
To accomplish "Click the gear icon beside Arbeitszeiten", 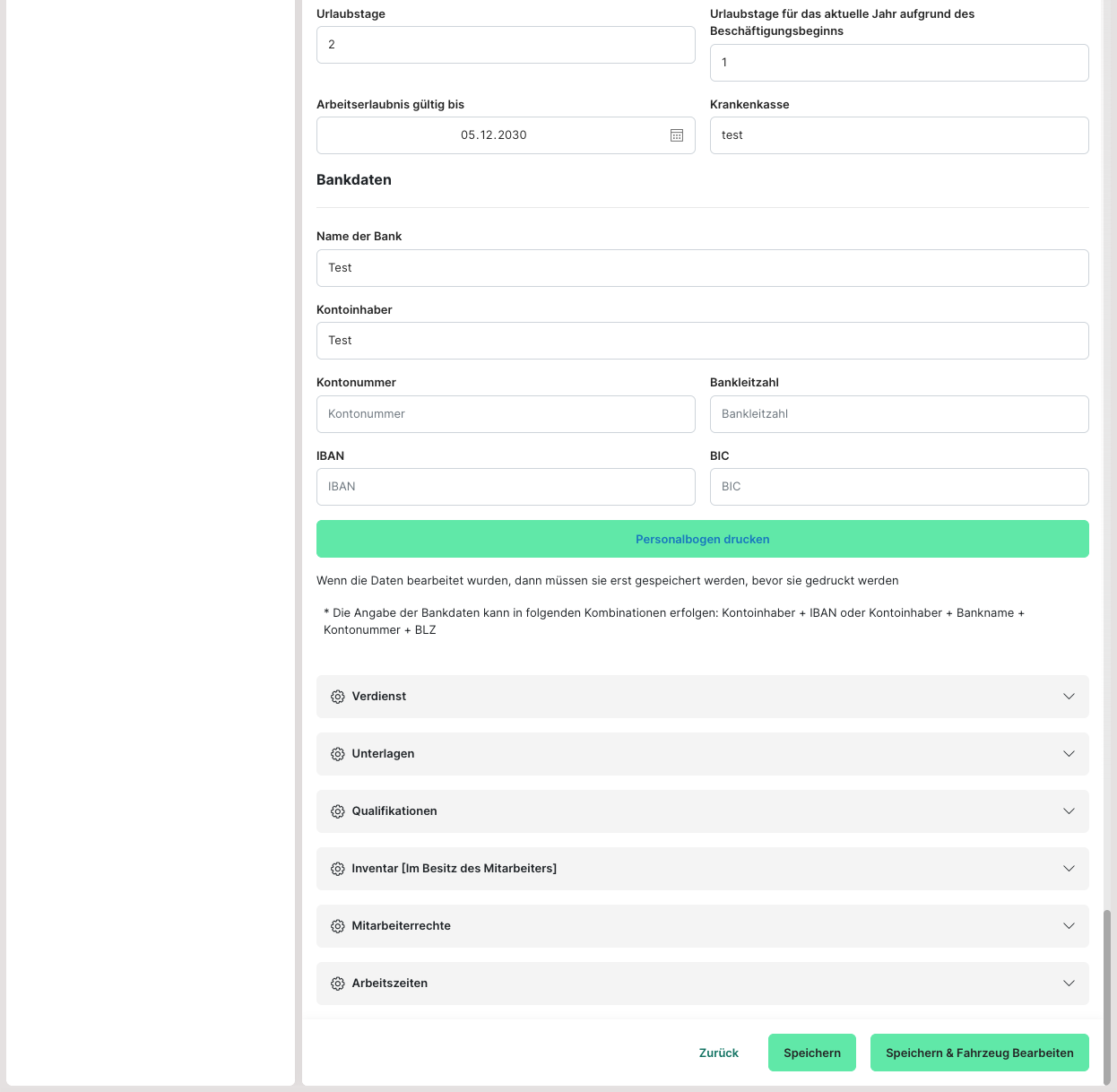I will tap(338, 984).
